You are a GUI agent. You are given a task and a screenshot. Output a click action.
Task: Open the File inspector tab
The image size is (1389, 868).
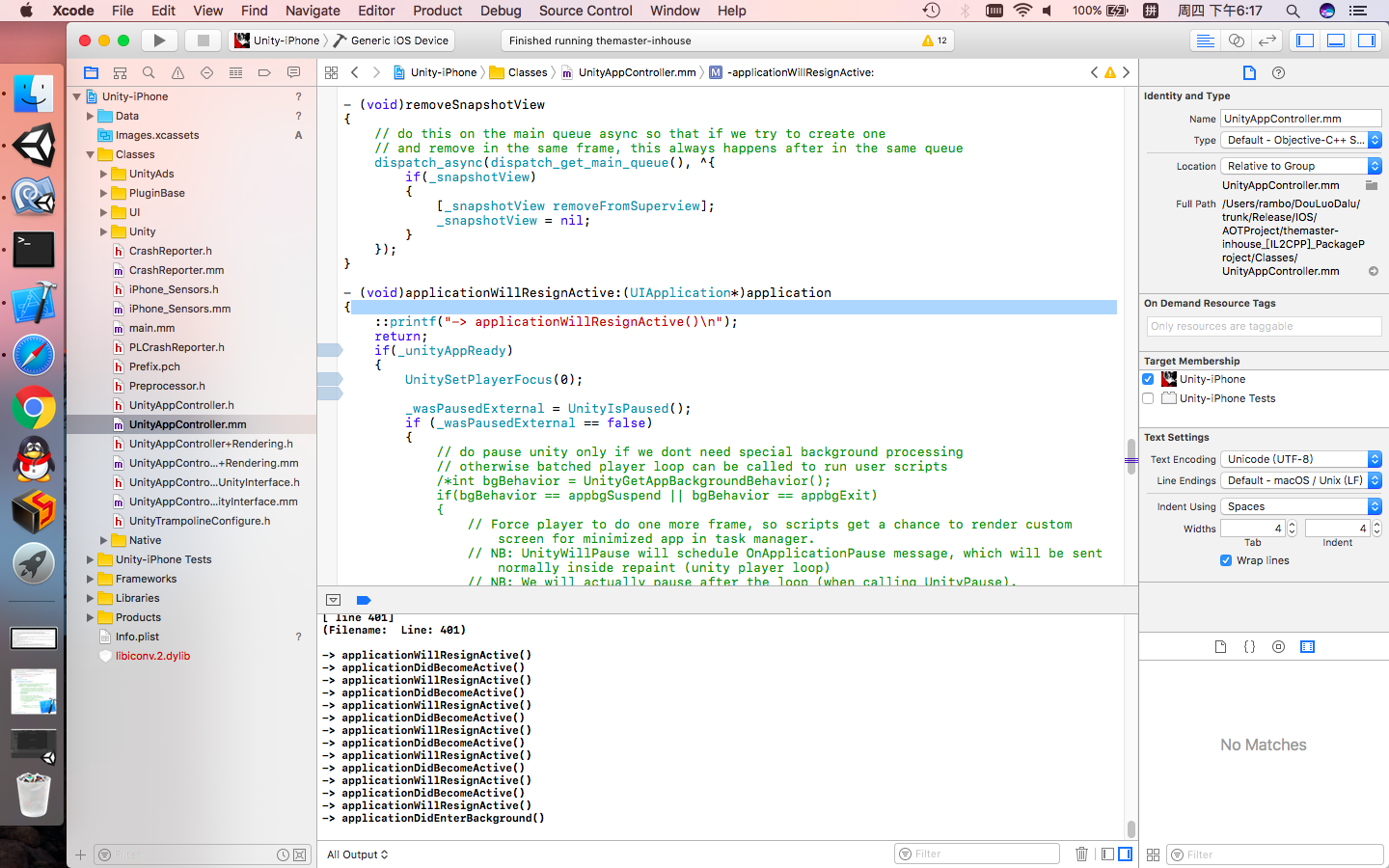tap(1249, 73)
